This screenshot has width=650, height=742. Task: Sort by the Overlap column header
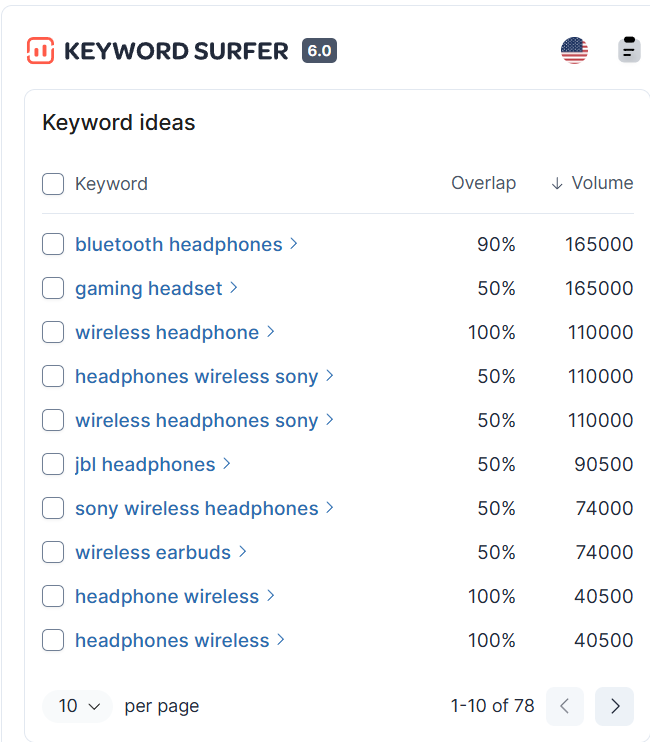pos(483,183)
